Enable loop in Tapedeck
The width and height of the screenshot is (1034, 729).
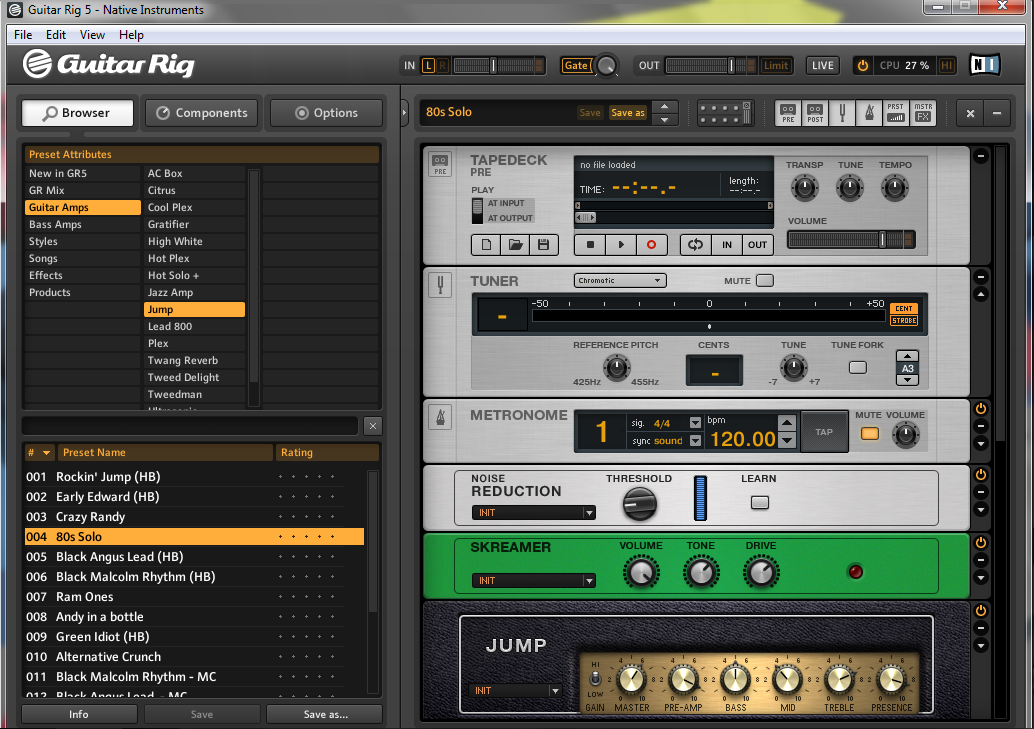point(696,245)
